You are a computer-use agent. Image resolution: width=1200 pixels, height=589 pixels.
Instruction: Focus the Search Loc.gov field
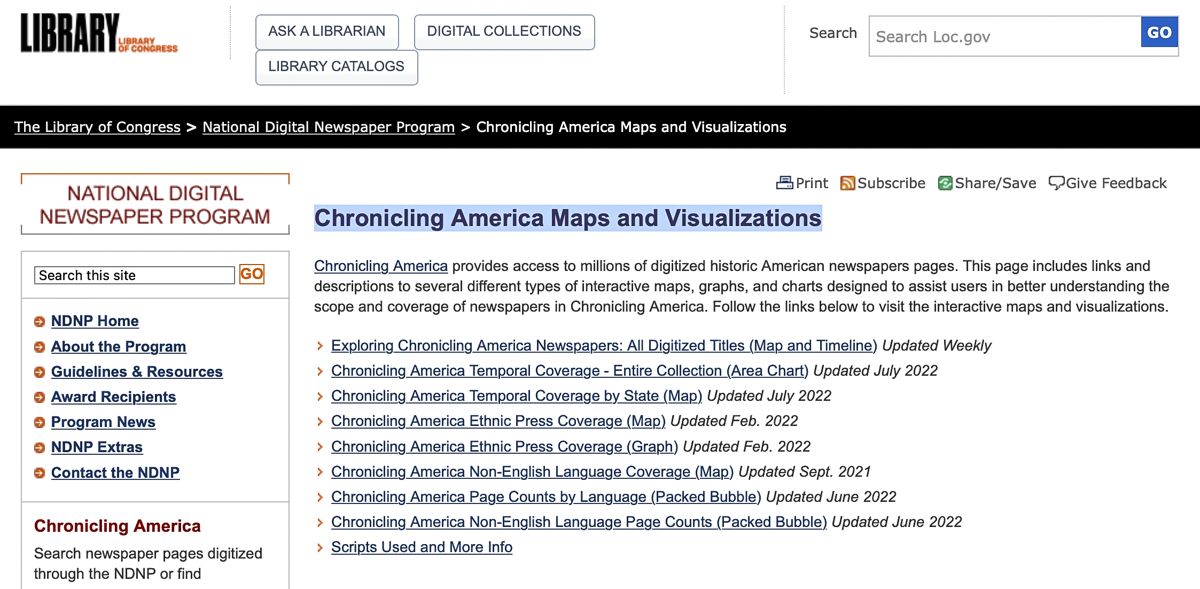[x=1005, y=36]
